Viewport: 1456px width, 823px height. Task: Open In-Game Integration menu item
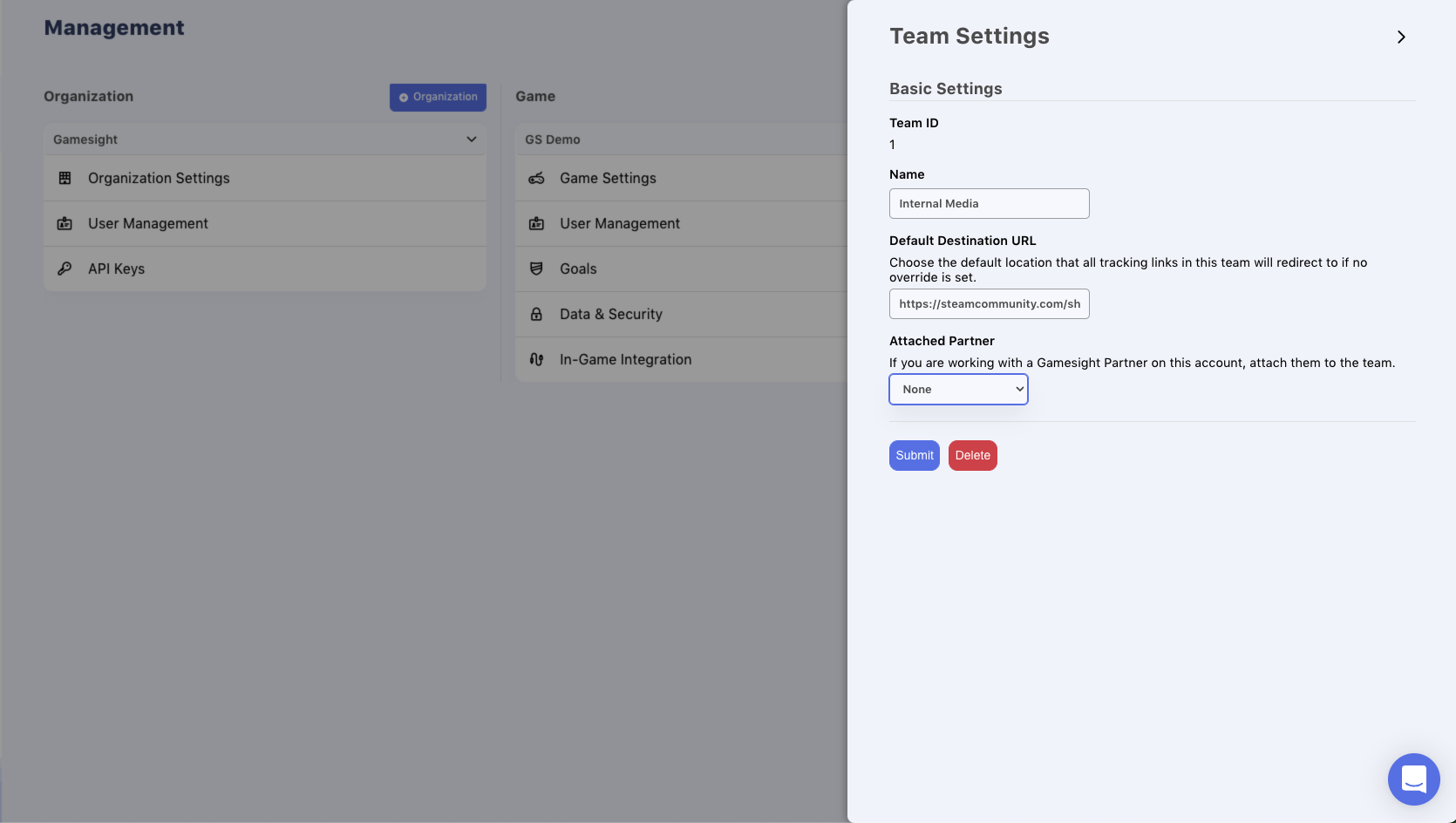click(681, 359)
